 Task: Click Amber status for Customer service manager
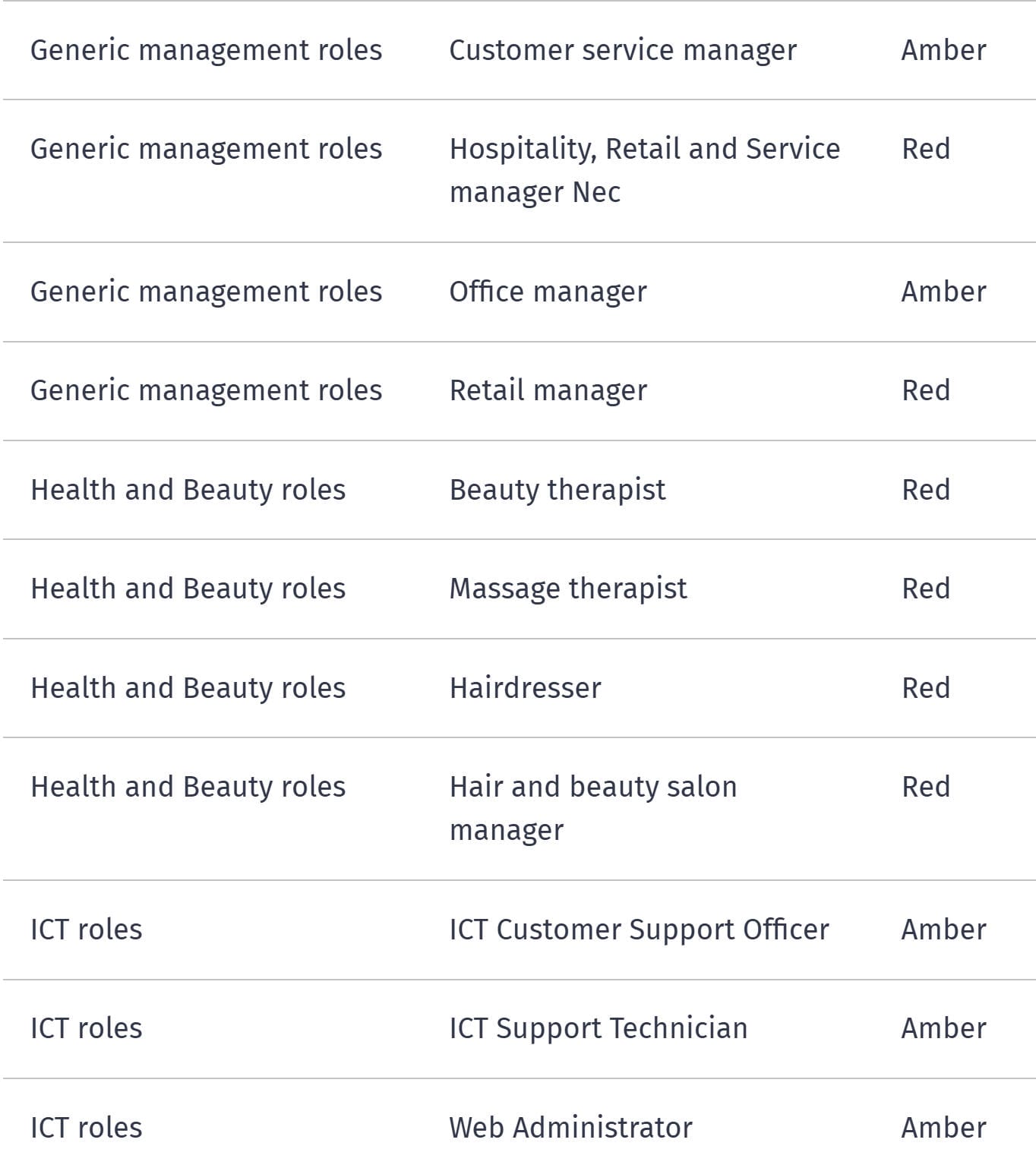(943, 50)
